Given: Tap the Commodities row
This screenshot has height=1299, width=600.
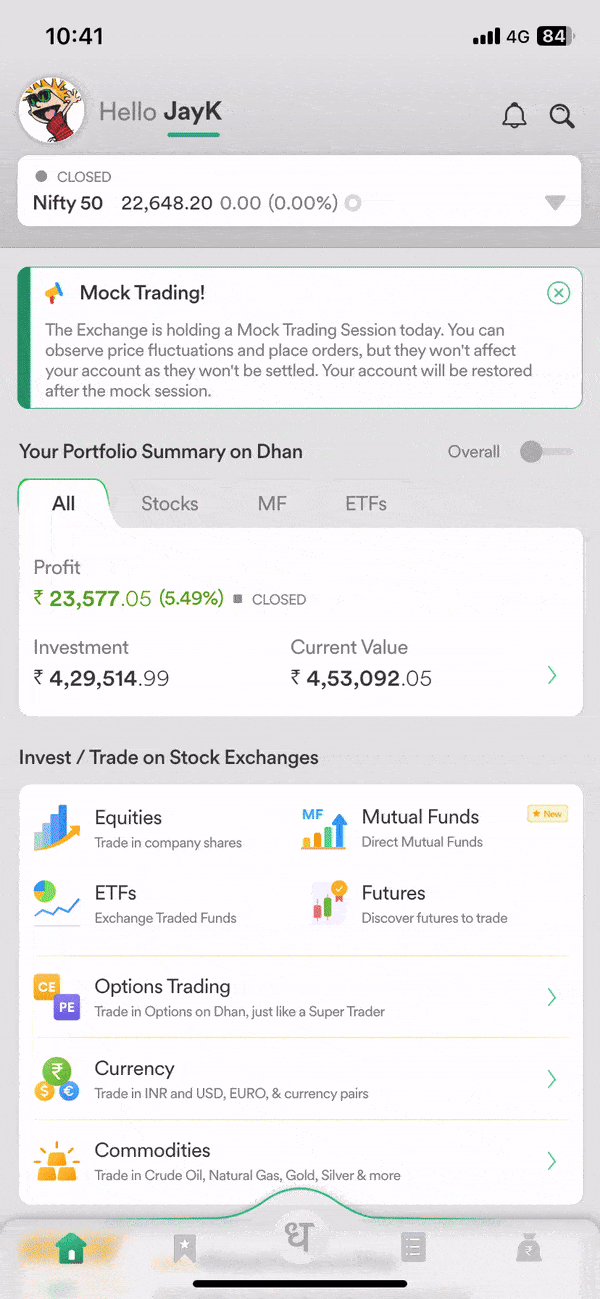Looking at the screenshot, I should [300, 1161].
